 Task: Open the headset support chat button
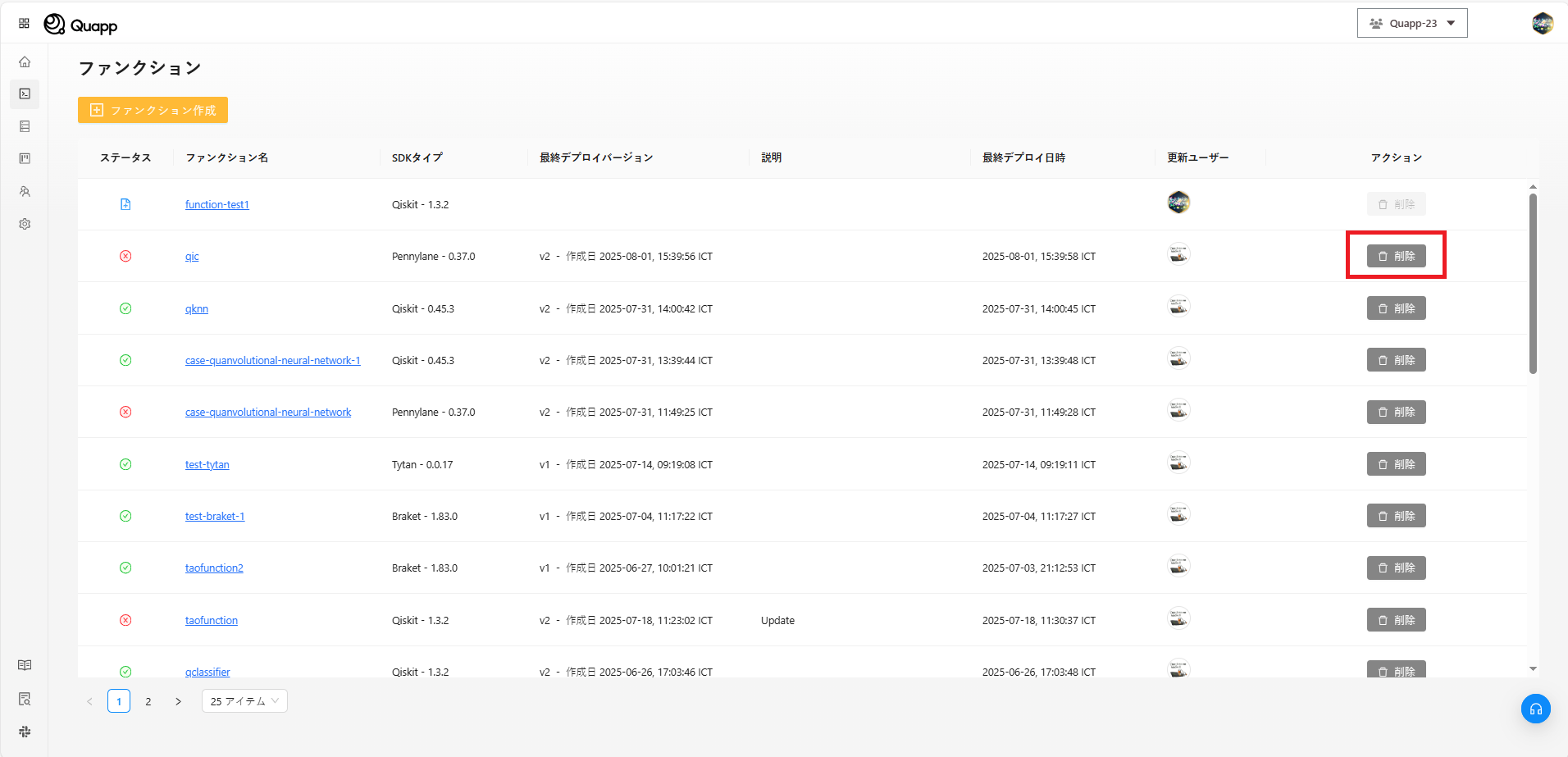[x=1535, y=709]
